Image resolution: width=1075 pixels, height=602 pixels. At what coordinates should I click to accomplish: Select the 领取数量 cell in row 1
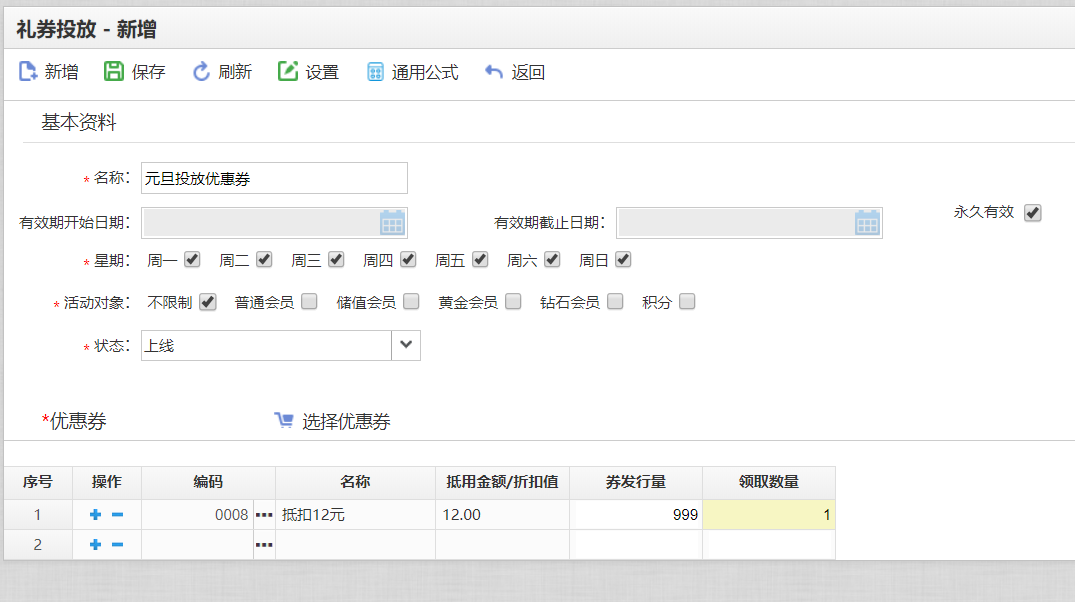pyautogui.click(x=768, y=515)
